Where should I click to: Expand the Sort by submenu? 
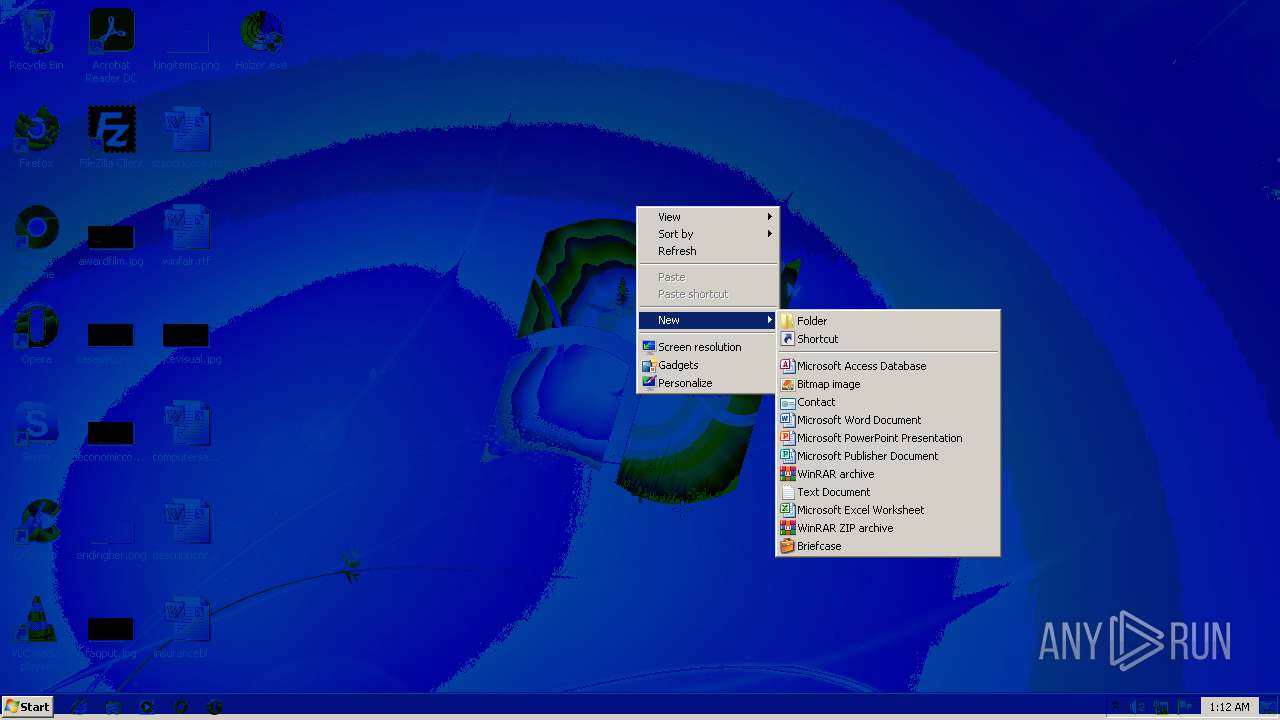coord(708,234)
